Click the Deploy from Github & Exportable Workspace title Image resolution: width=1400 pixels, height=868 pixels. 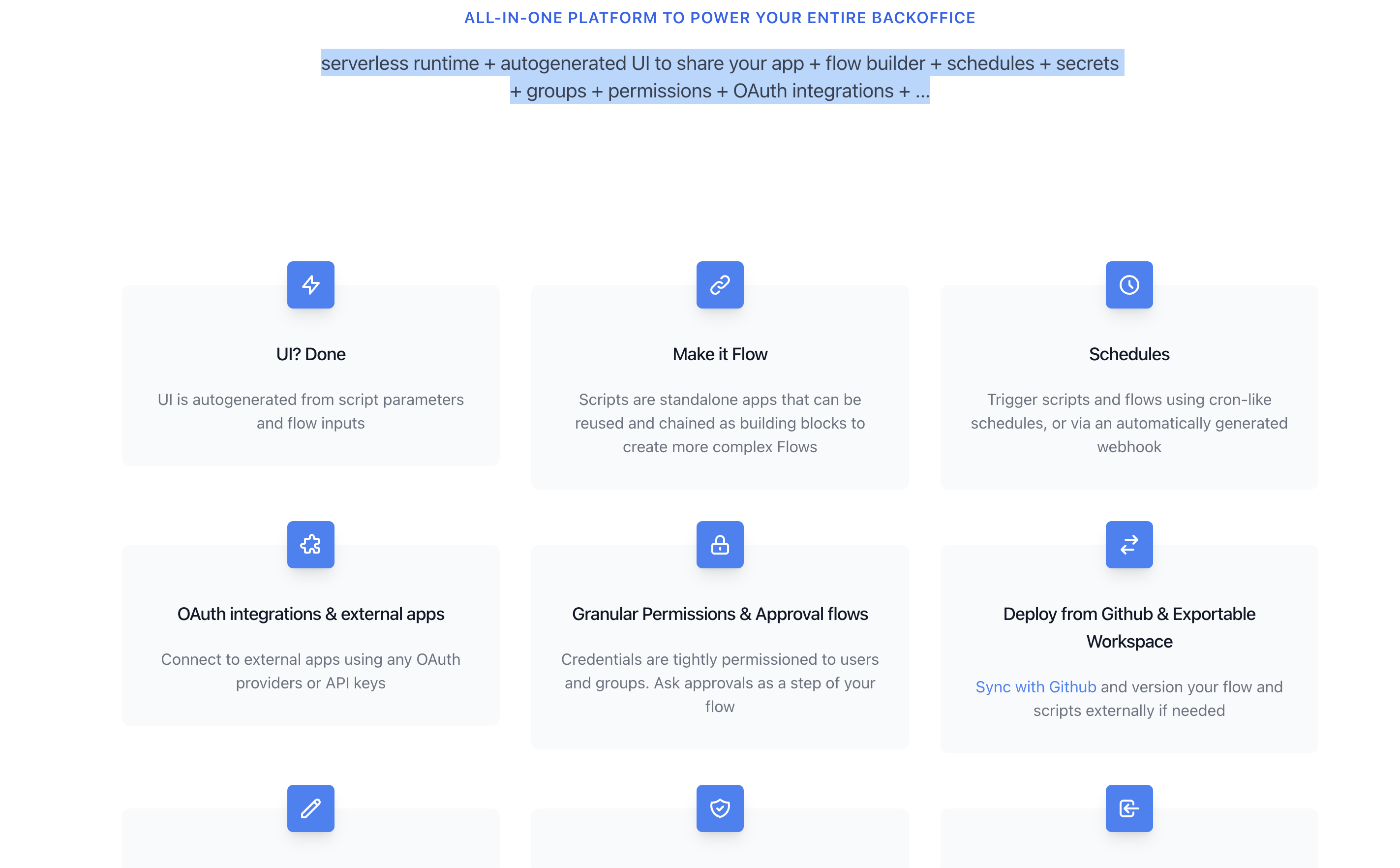pyautogui.click(x=1128, y=627)
